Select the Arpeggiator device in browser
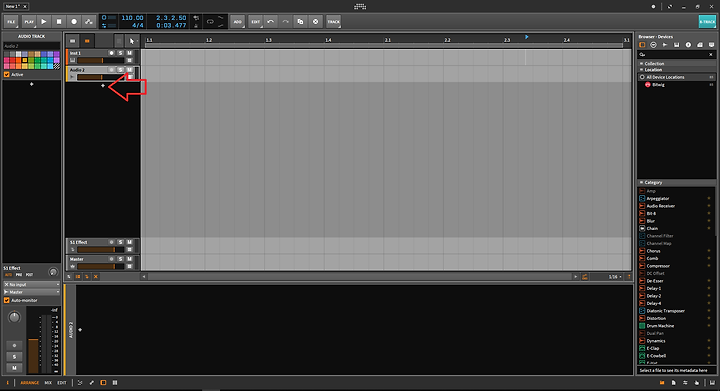720x391 pixels. [675, 199]
